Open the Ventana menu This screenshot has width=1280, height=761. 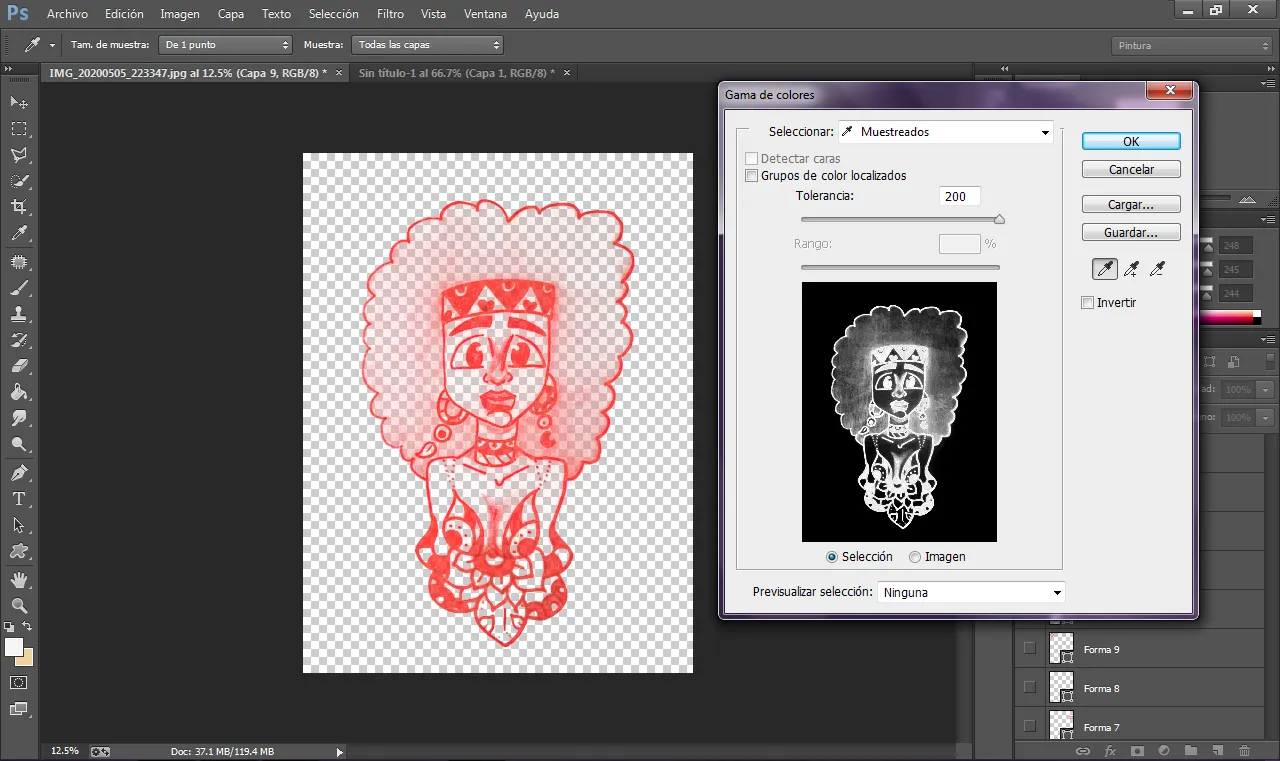tap(485, 14)
